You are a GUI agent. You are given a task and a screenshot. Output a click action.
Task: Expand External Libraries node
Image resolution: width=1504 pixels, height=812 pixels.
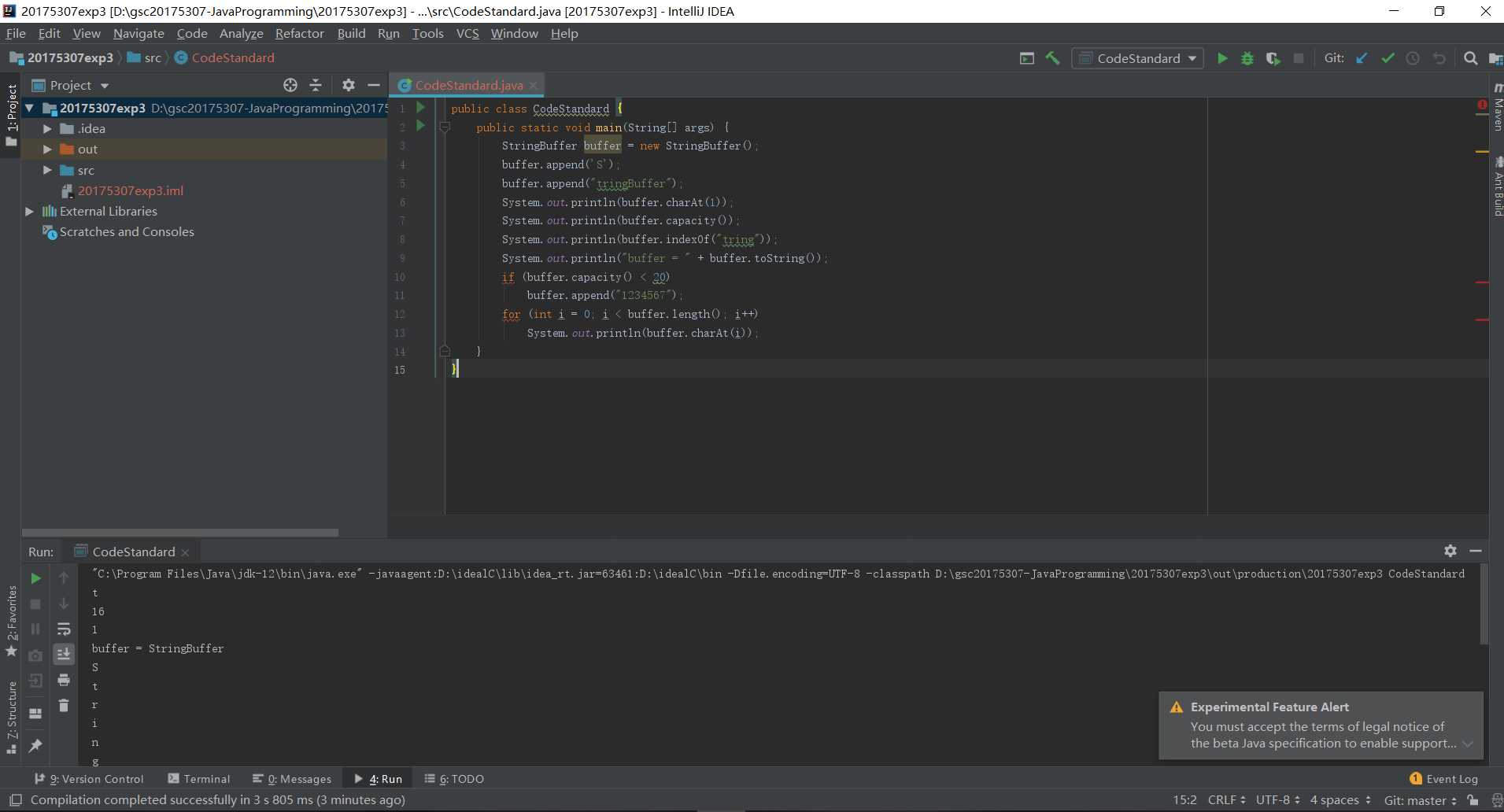[x=29, y=211]
